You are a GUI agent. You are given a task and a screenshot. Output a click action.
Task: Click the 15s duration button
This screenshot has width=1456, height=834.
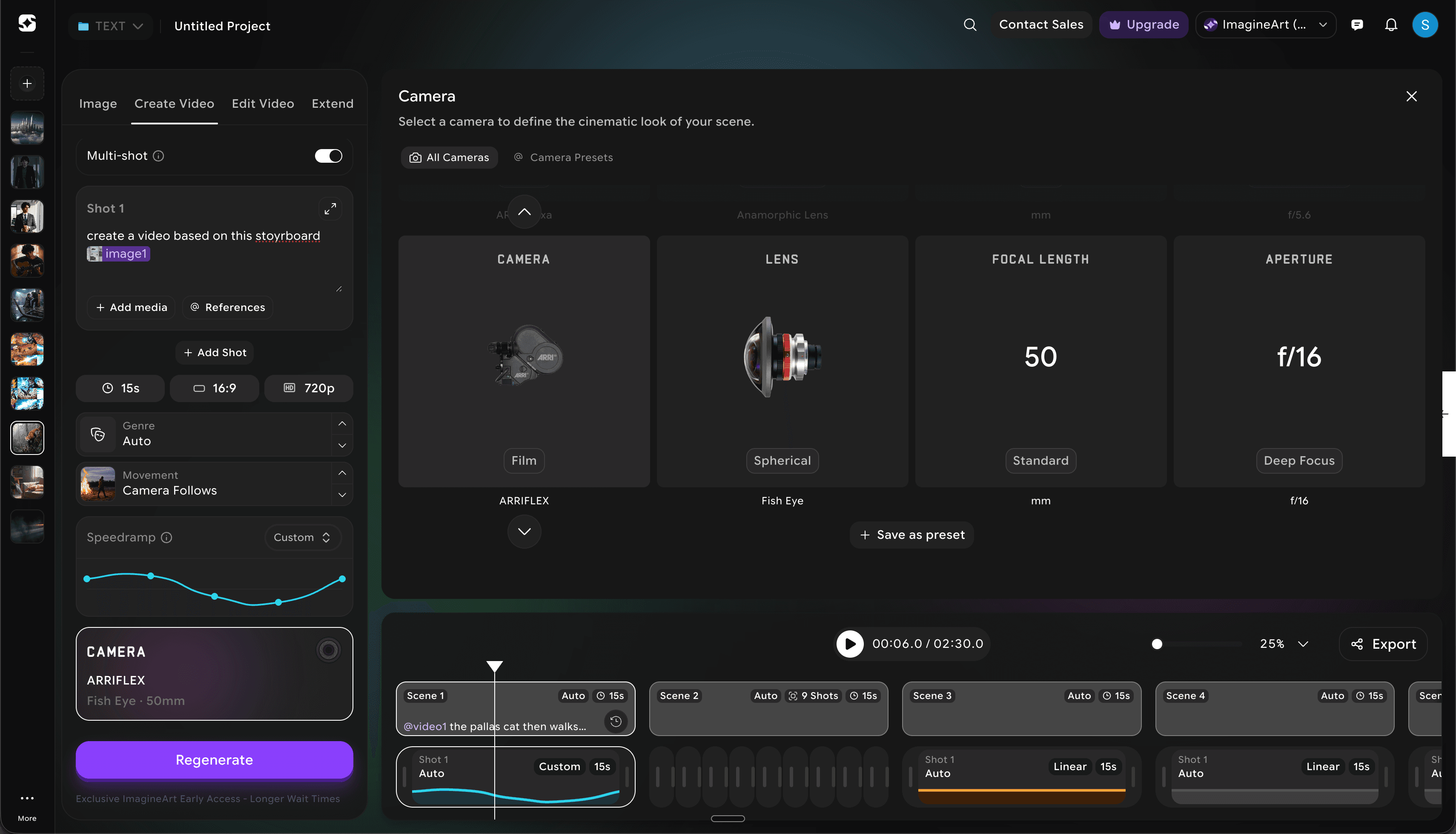pos(120,388)
